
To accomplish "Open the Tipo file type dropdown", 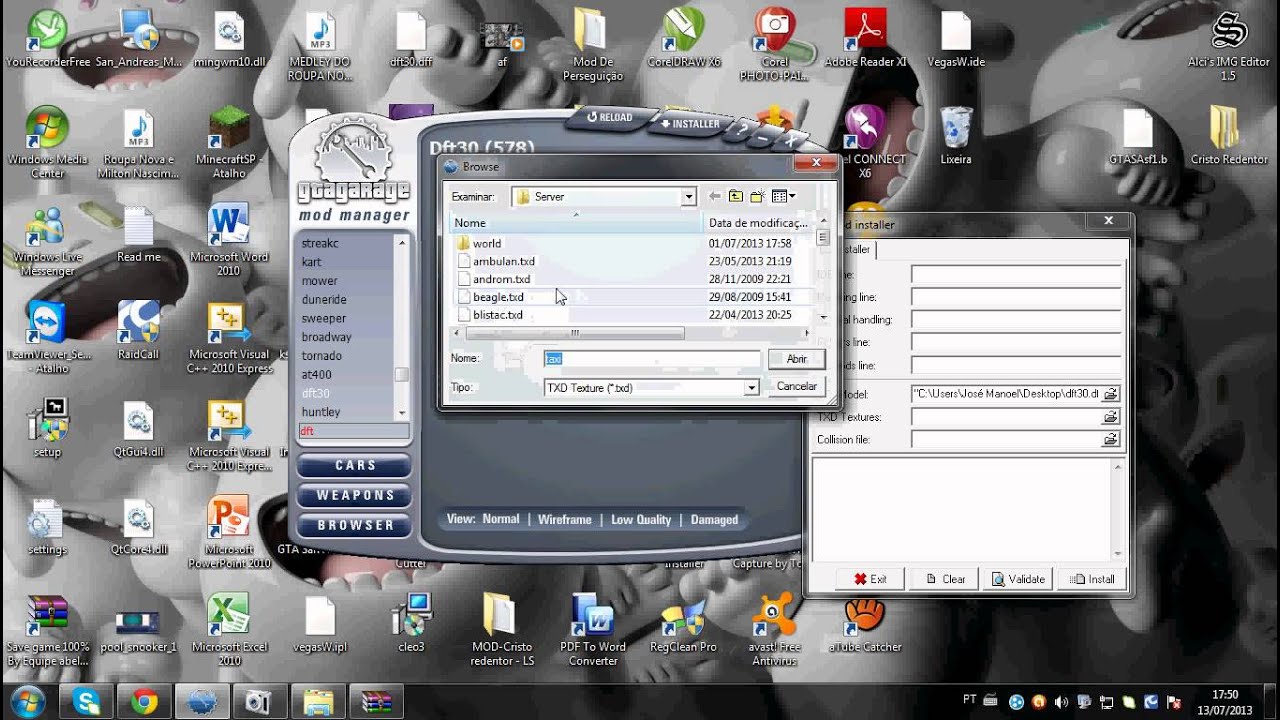I will (751, 387).
